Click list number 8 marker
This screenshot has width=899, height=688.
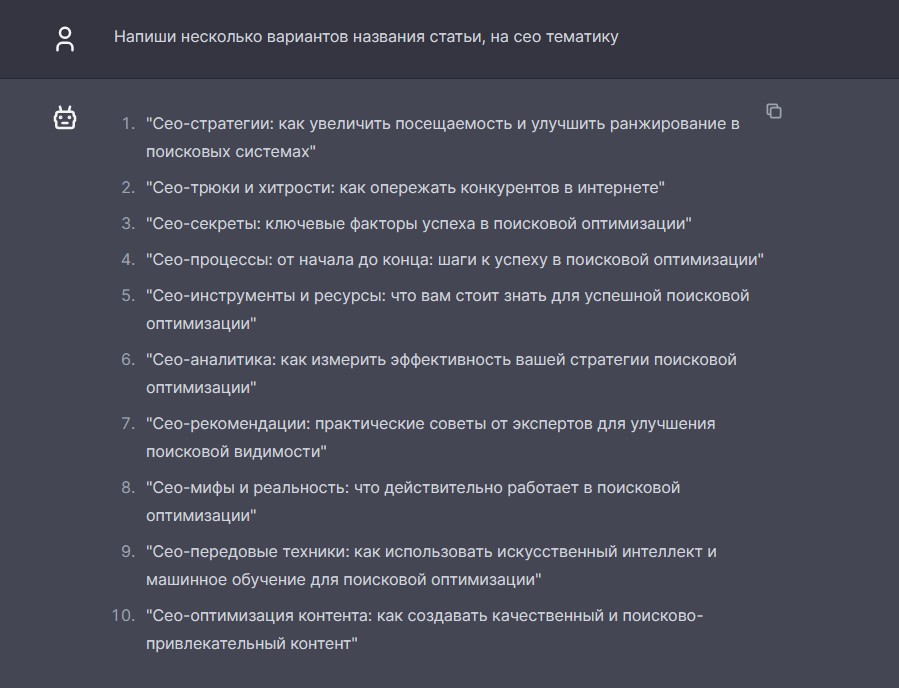pyautogui.click(x=127, y=488)
